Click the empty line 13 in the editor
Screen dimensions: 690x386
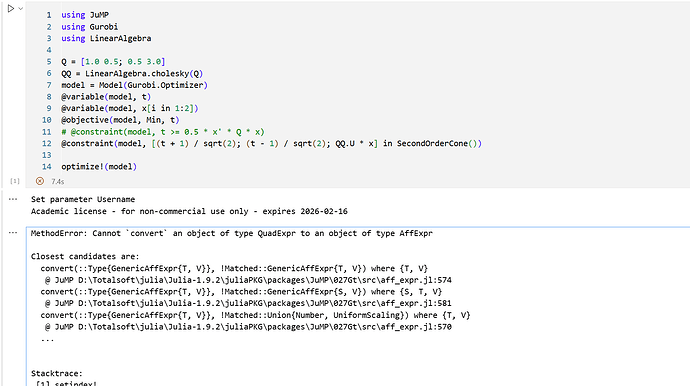coord(264,155)
